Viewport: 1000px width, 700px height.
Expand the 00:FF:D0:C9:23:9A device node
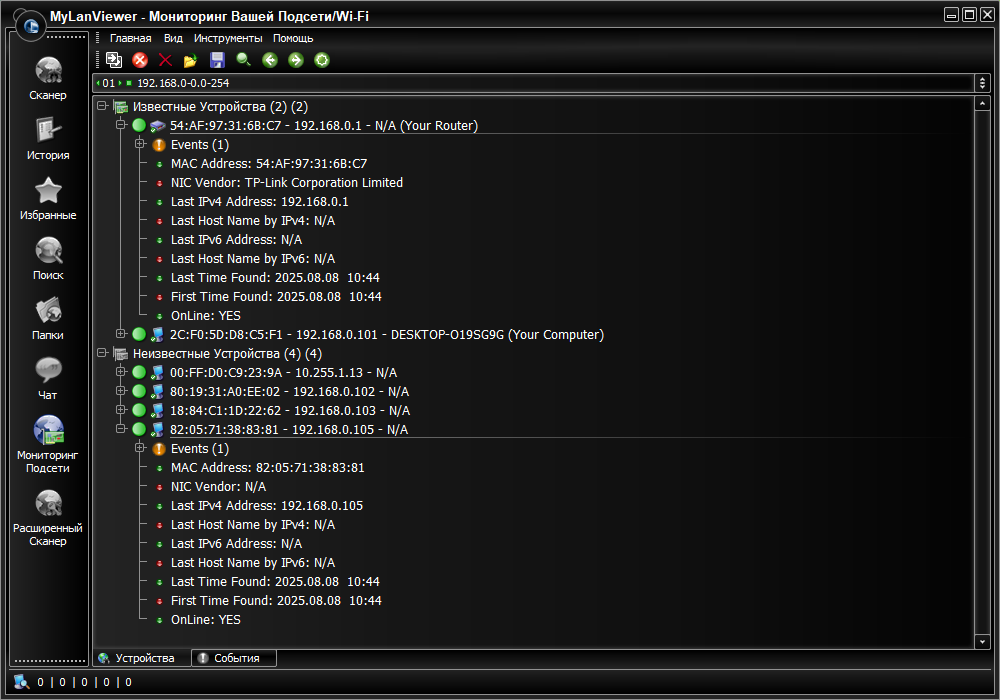click(121, 371)
